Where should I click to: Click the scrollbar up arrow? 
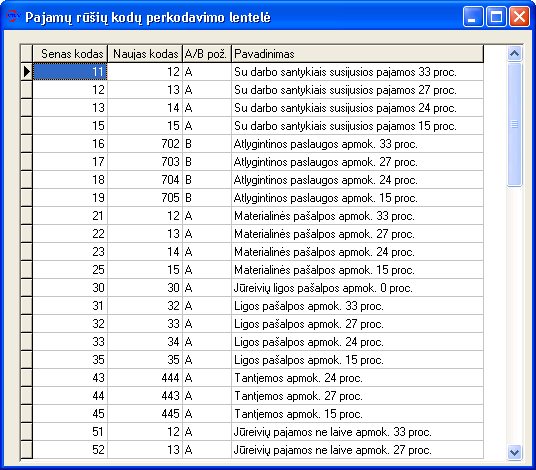click(514, 54)
